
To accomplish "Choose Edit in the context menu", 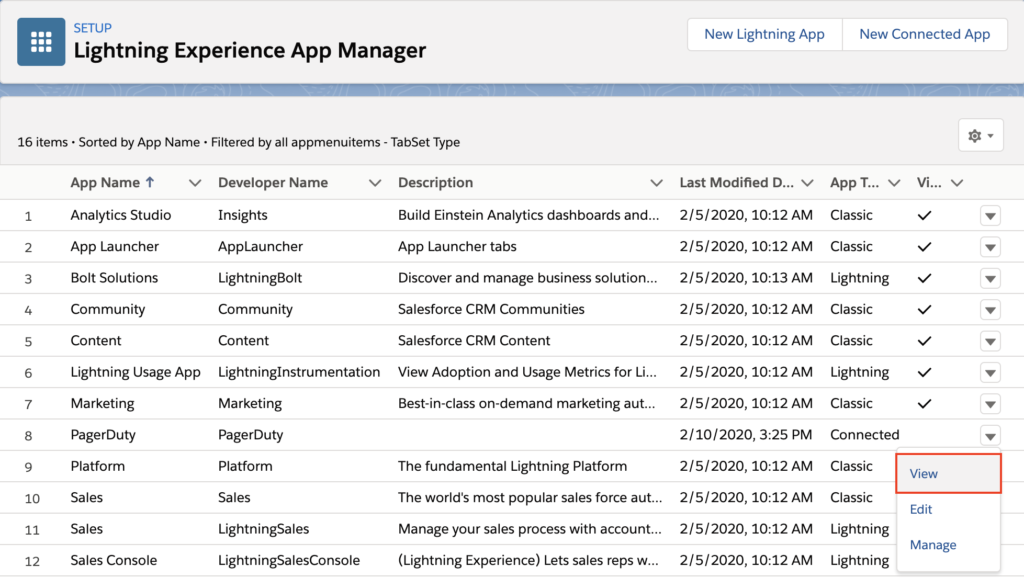I will tap(923, 509).
